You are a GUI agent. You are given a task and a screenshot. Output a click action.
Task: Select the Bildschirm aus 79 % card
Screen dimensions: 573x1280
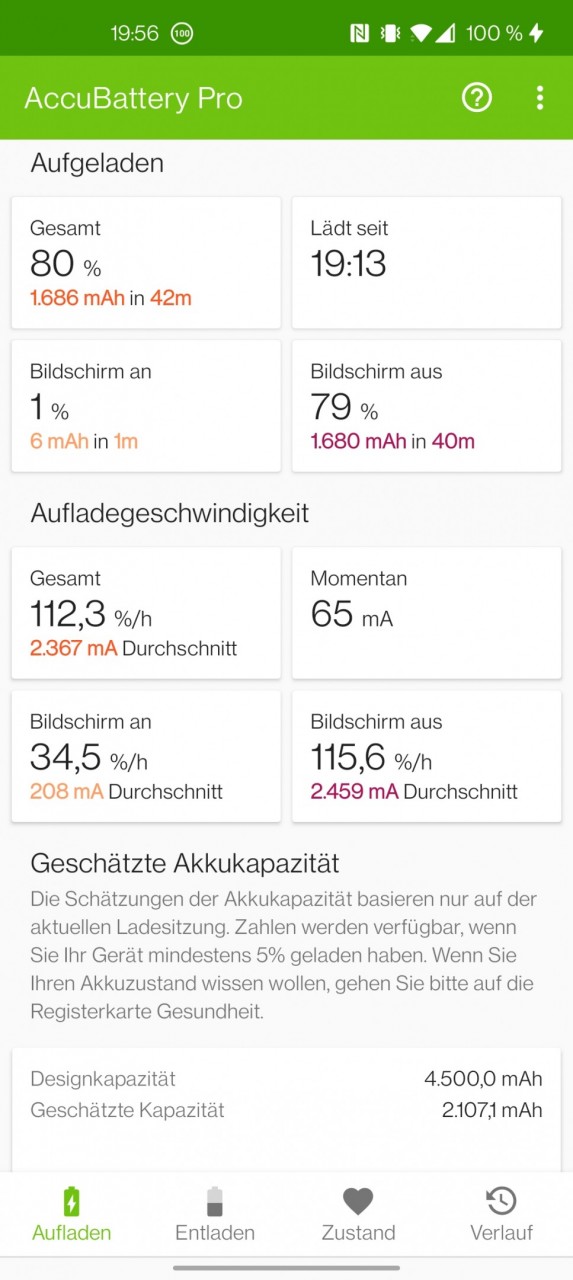[426, 406]
